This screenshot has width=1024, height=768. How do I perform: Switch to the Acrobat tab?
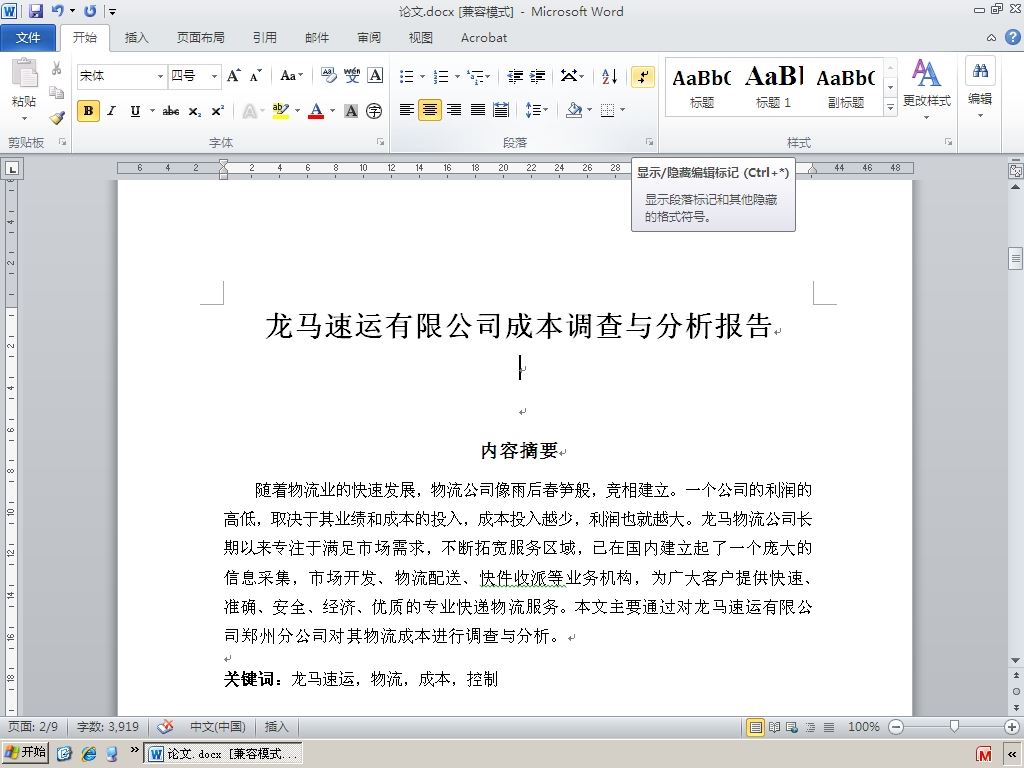[x=484, y=38]
